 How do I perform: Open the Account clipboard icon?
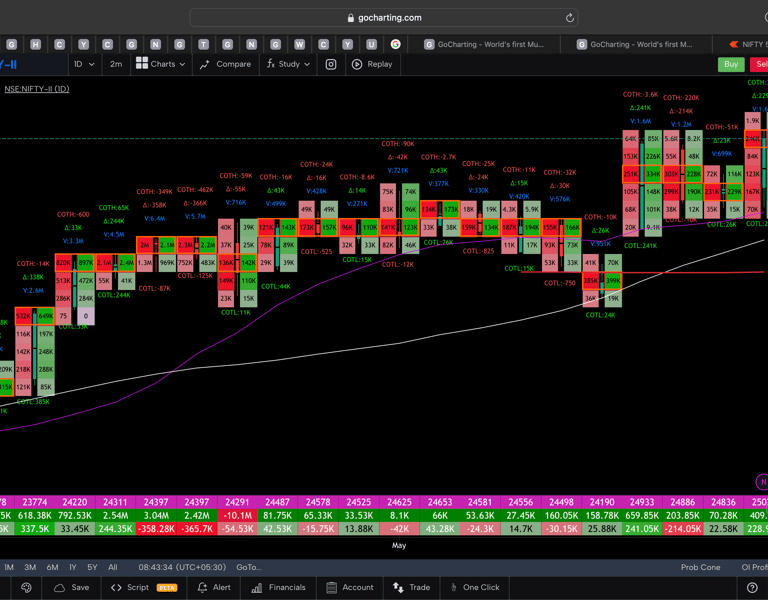[332, 587]
